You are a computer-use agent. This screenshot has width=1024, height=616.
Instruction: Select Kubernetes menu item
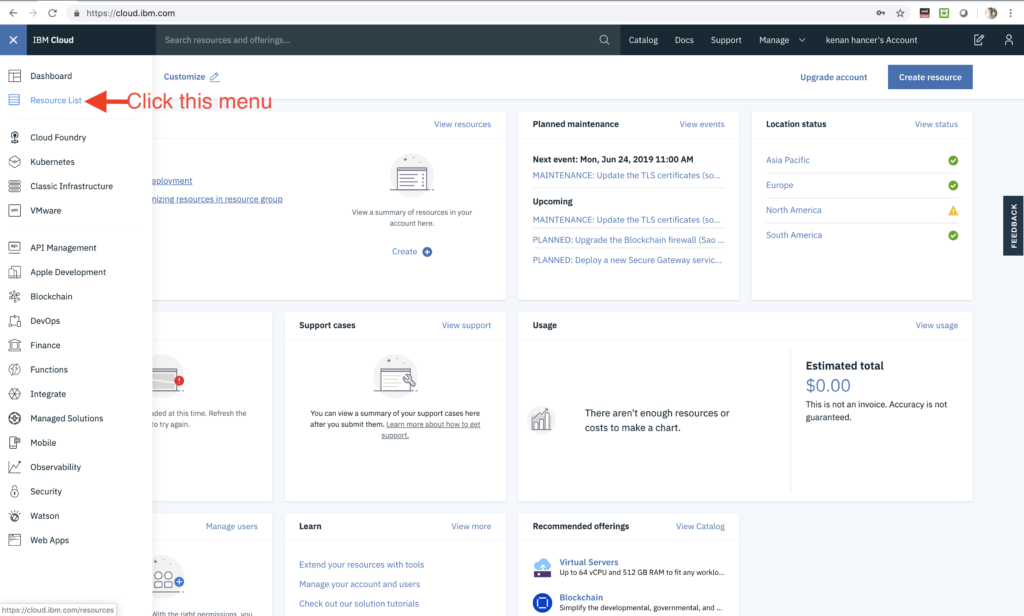[52, 161]
